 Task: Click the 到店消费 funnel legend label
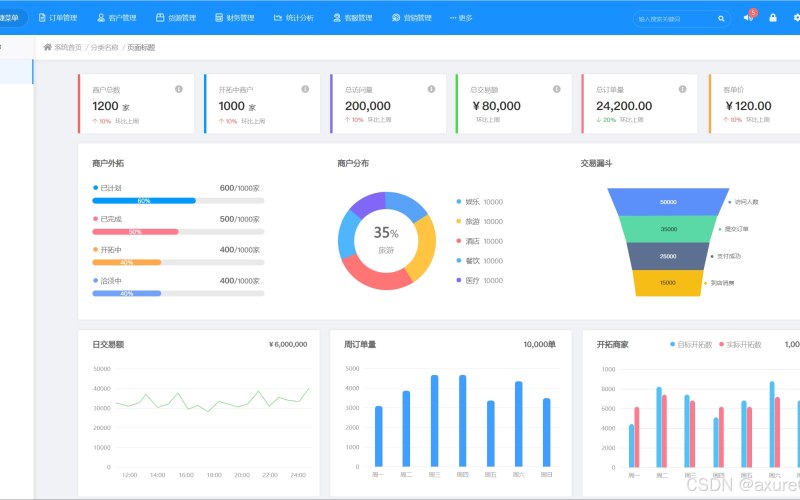719,283
